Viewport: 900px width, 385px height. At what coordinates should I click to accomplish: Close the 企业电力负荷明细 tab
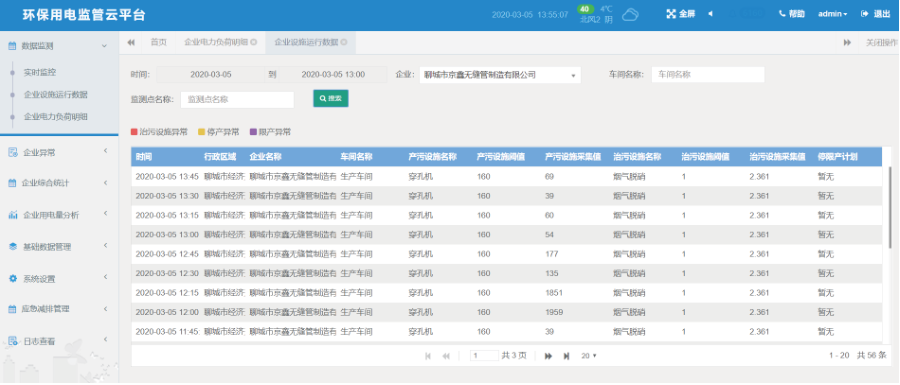point(254,42)
